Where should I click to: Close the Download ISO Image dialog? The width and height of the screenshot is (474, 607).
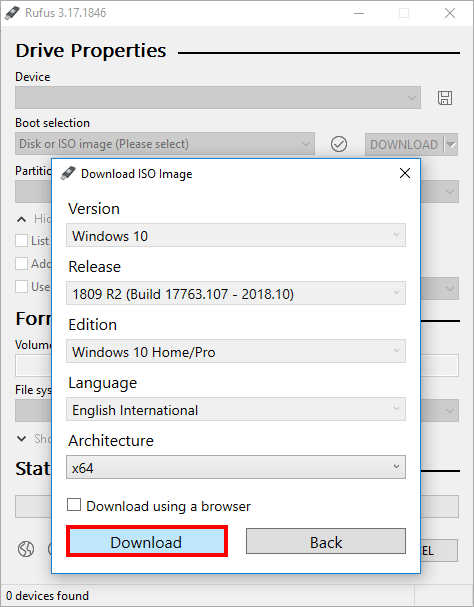[x=405, y=173]
